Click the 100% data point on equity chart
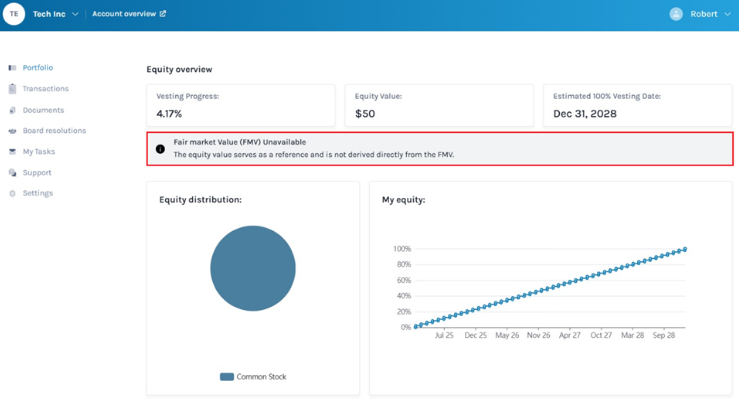 pos(685,249)
